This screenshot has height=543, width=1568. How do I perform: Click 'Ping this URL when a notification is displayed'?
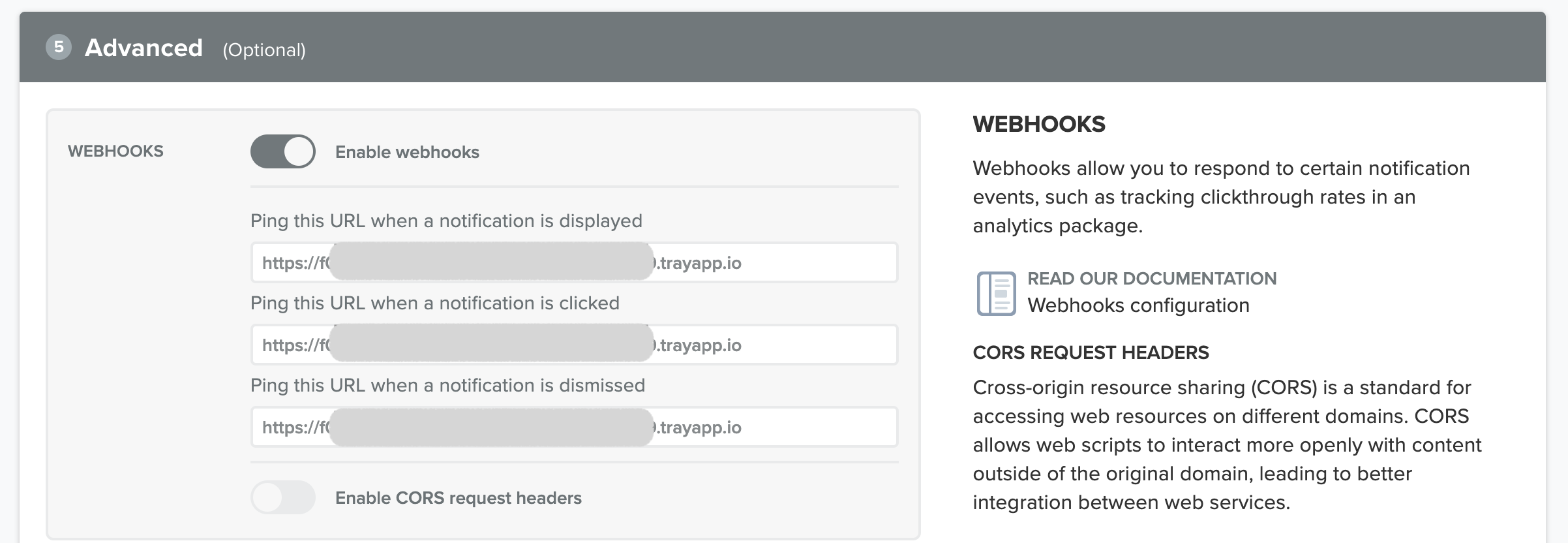tap(446, 221)
